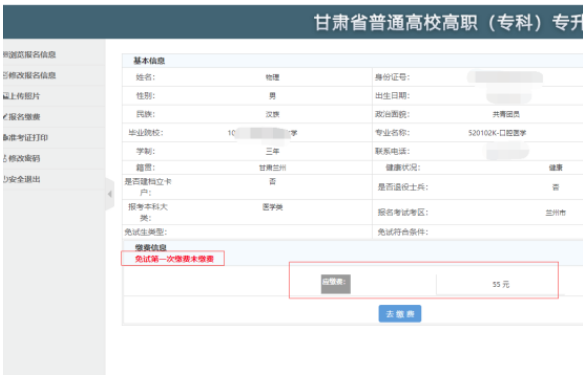Click 安全退出 to log out
The width and height of the screenshot is (583, 392).
(22, 179)
